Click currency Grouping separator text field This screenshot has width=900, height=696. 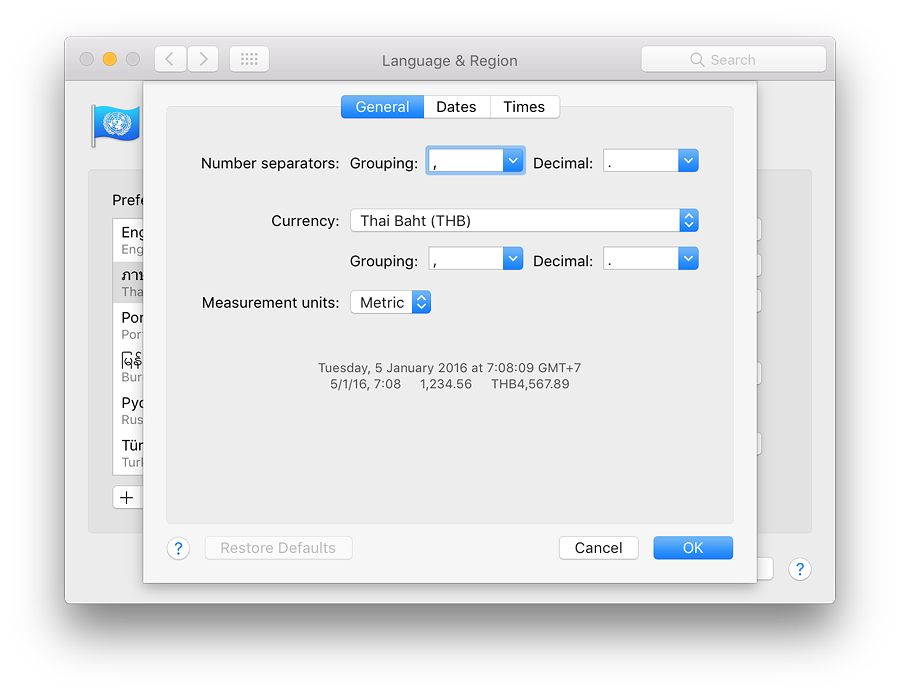tap(466, 258)
